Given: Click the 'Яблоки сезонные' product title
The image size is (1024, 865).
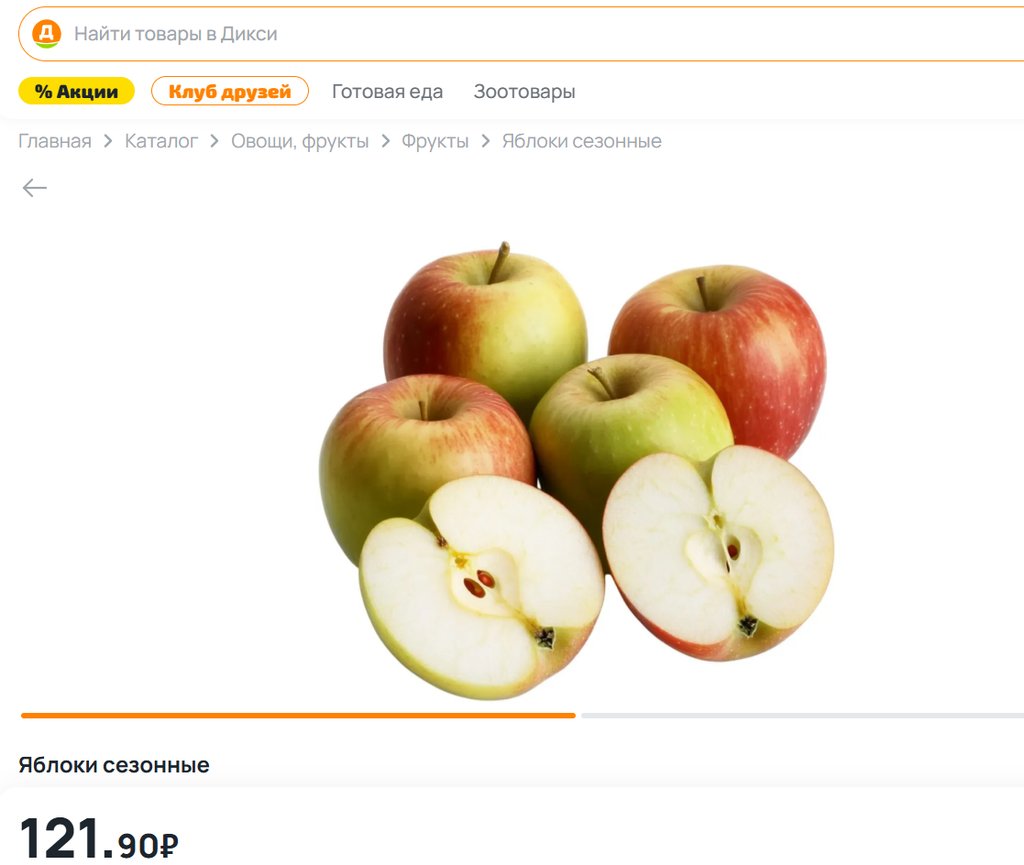Looking at the screenshot, I should click(x=114, y=764).
